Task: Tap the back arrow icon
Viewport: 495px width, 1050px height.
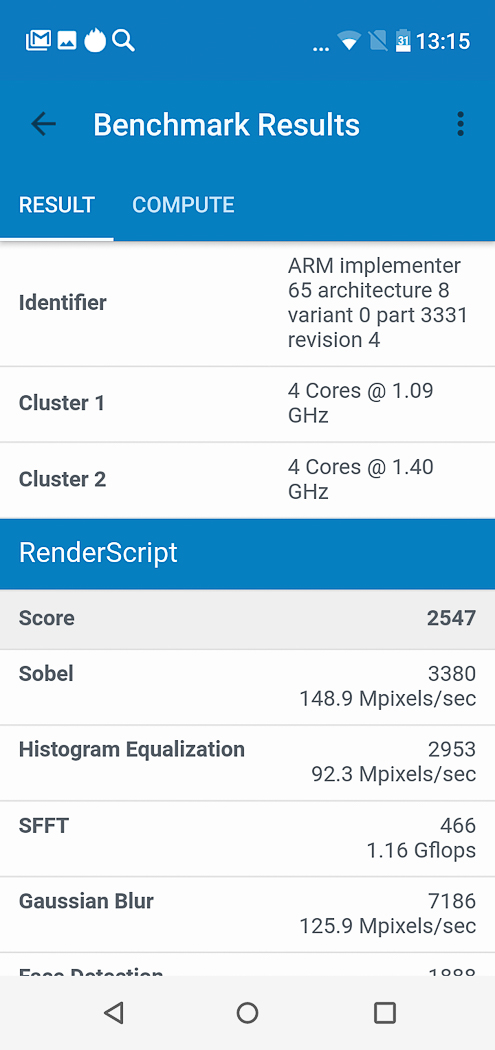Action: [44, 125]
